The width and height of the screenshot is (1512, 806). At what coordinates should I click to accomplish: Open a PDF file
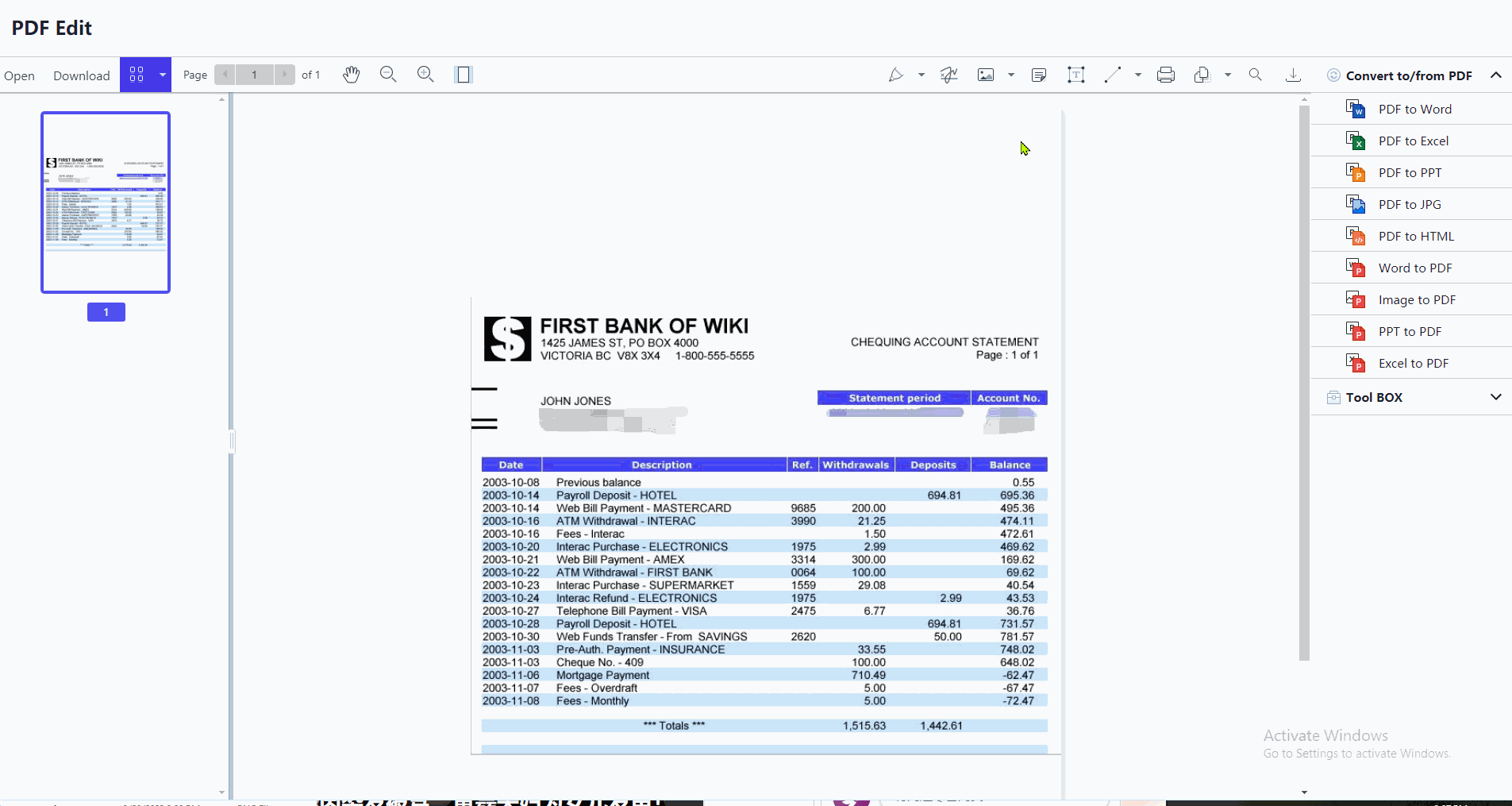pyautogui.click(x=19, y=75)
